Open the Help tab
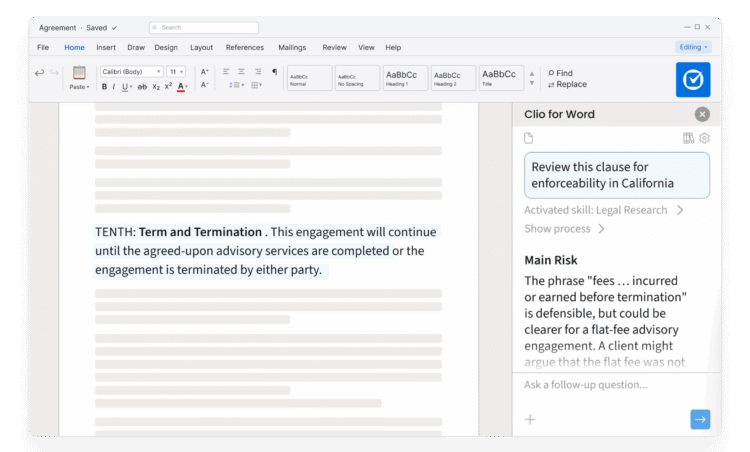This screenshot has width=750, height=452. pyautogui.click(x=393, y=47)
